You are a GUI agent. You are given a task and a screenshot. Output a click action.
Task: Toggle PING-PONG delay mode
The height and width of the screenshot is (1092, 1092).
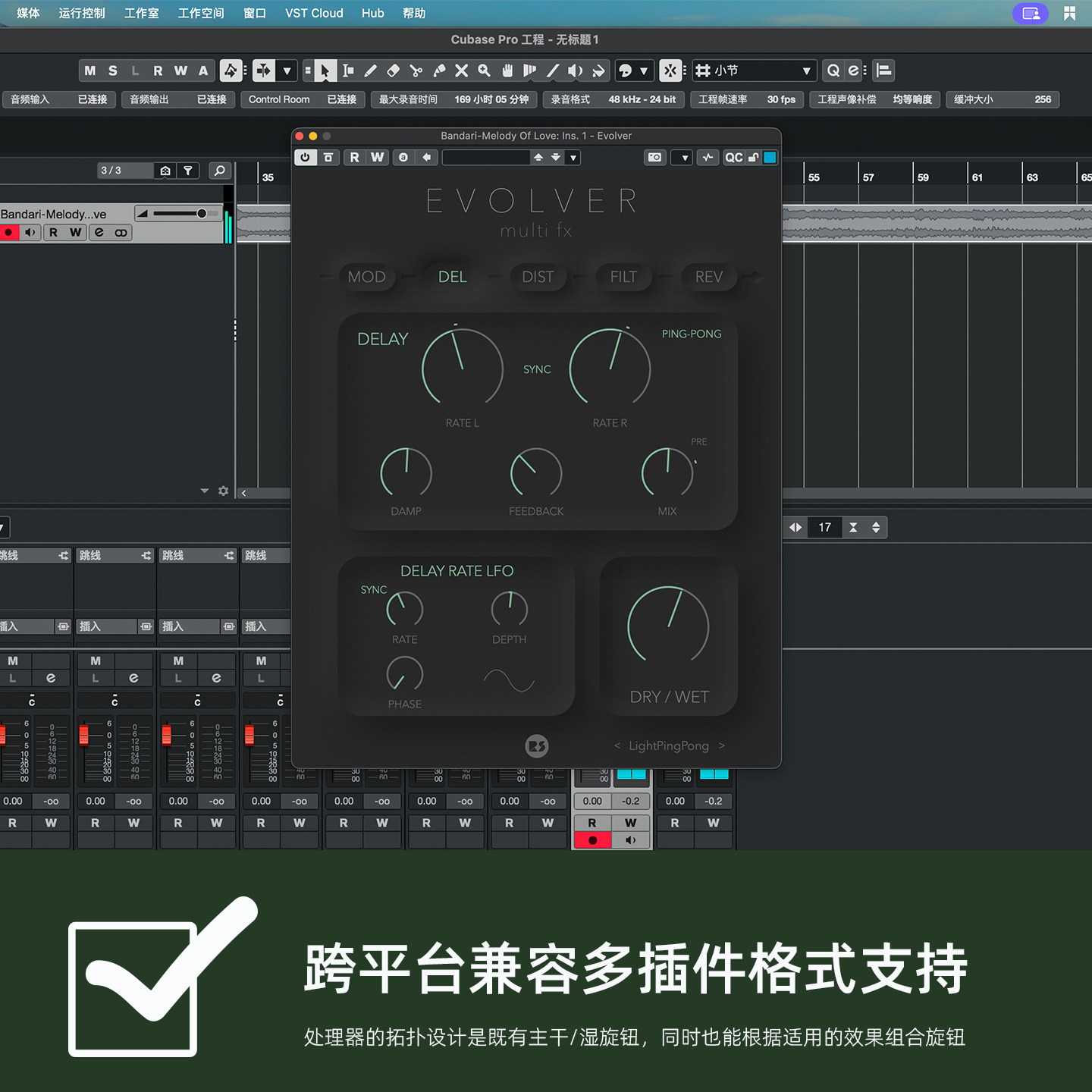pyautogui.click(x=692, y=334)
